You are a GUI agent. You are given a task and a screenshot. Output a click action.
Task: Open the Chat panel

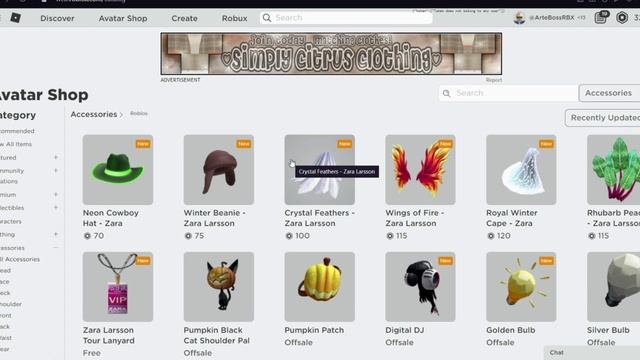(x=592, y=353)
